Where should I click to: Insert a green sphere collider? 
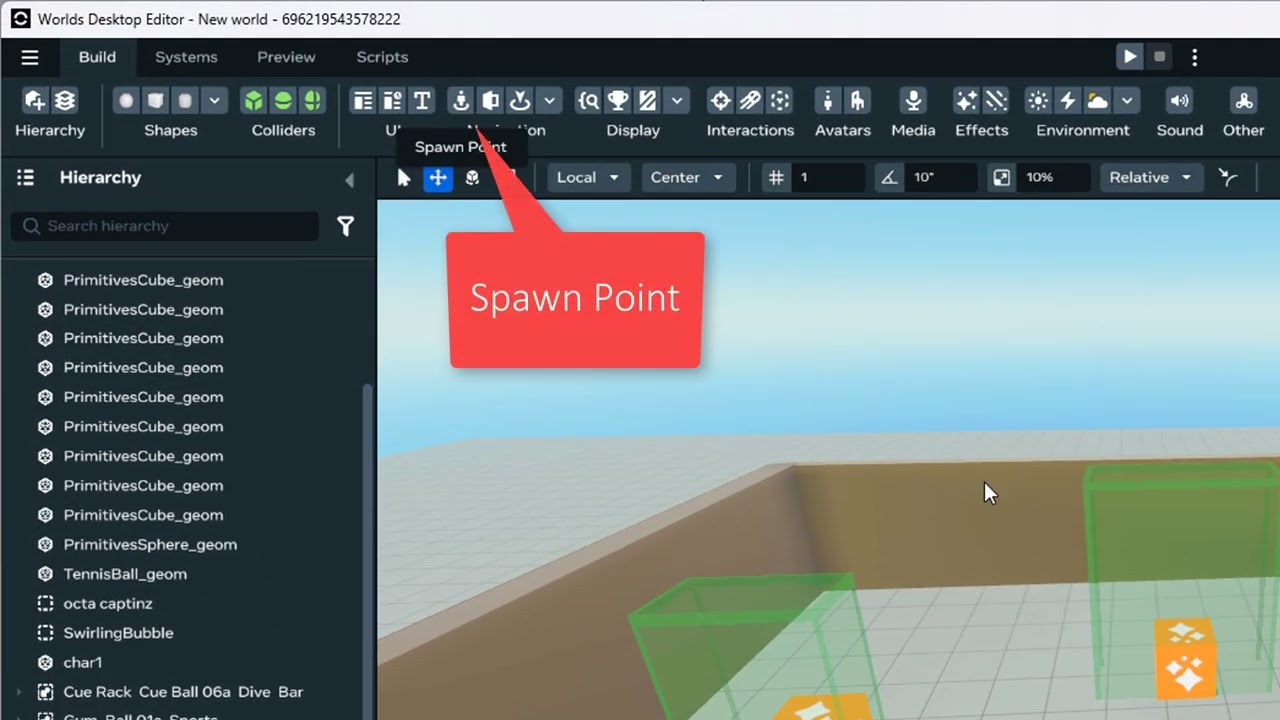(x=283, y=101)
